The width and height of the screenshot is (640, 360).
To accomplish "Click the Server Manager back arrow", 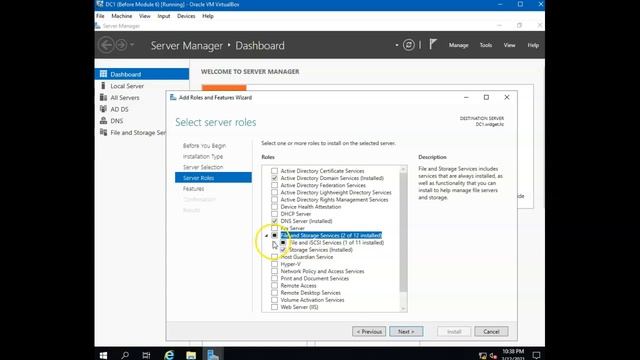I will (x=106, y=45).
